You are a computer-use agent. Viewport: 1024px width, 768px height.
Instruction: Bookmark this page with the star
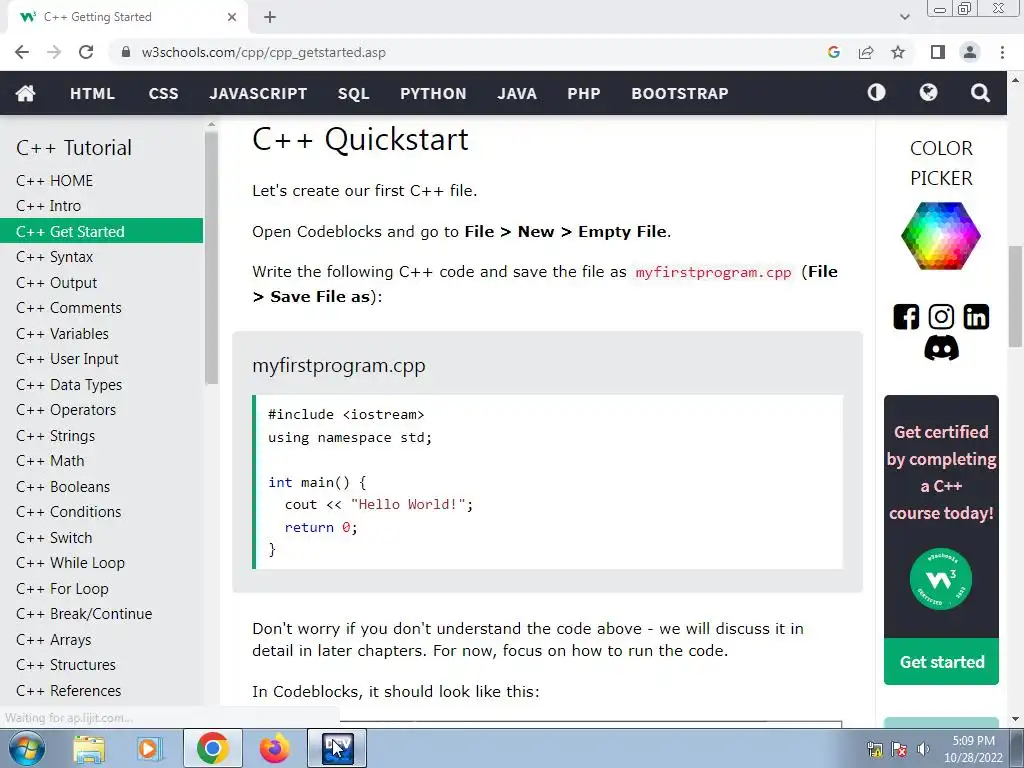(898, 52)
